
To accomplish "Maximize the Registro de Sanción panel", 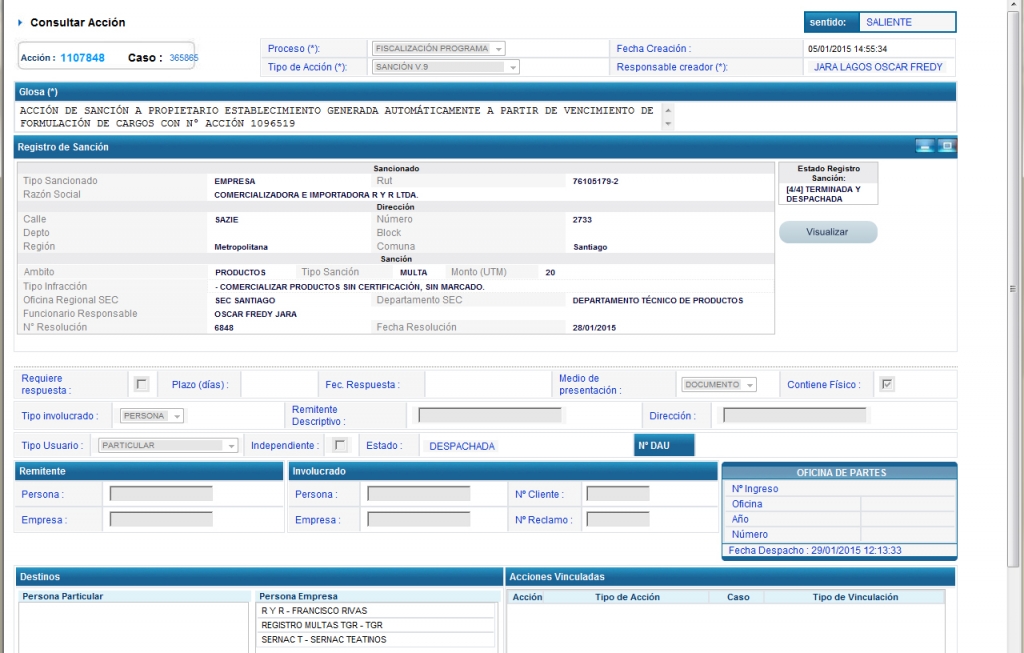I will [x=946, y=147].
